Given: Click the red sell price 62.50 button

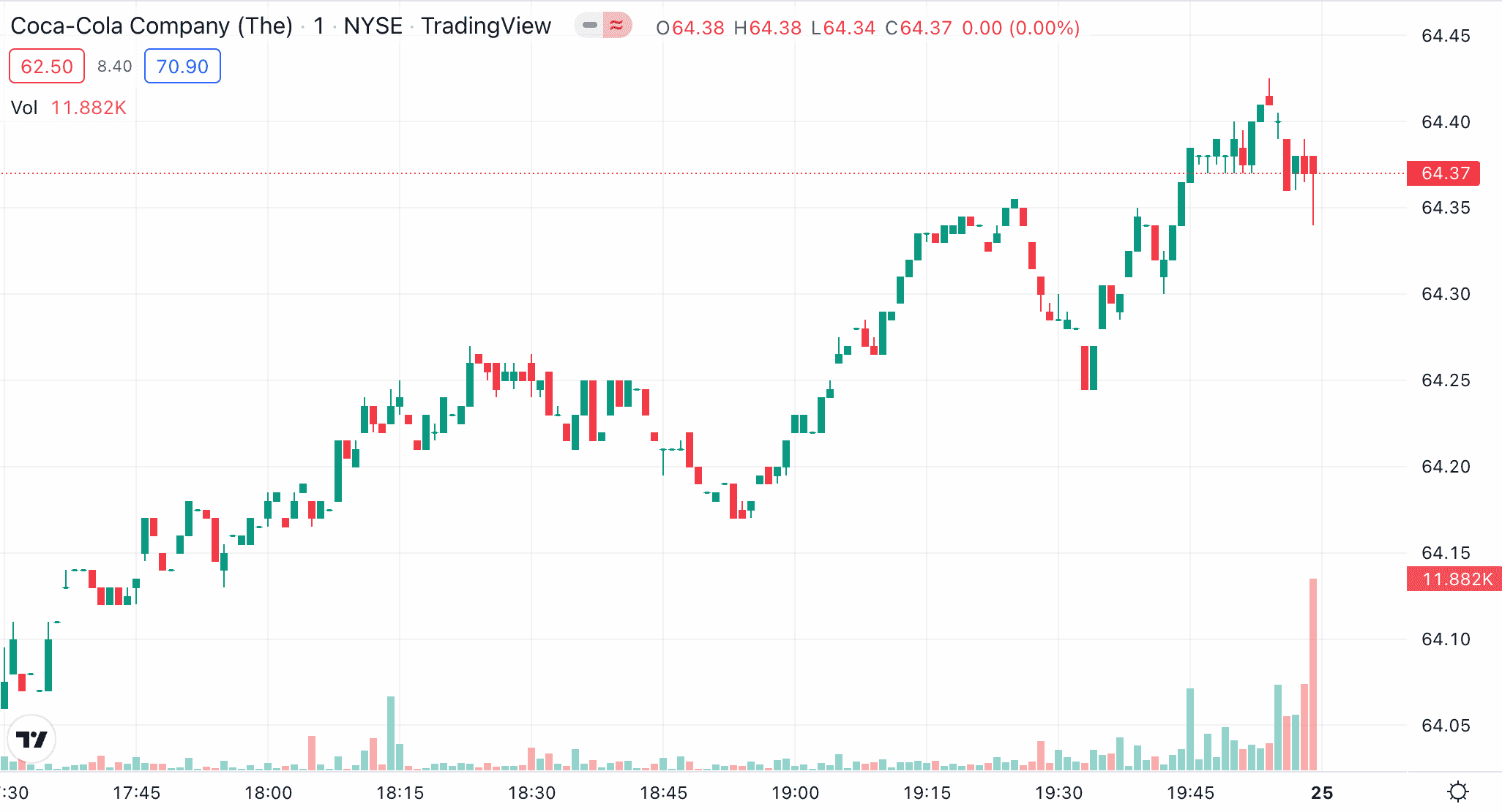Looking at the screenshot, I should click(47, 67).
